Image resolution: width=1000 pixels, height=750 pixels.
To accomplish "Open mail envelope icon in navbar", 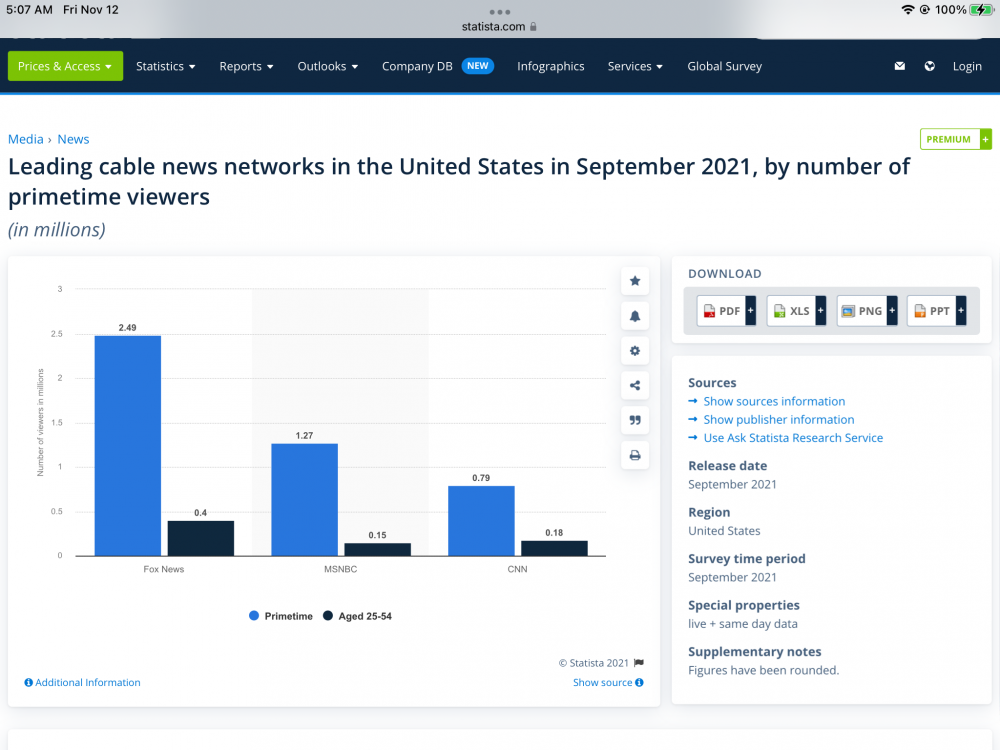I will click(899, 66).
